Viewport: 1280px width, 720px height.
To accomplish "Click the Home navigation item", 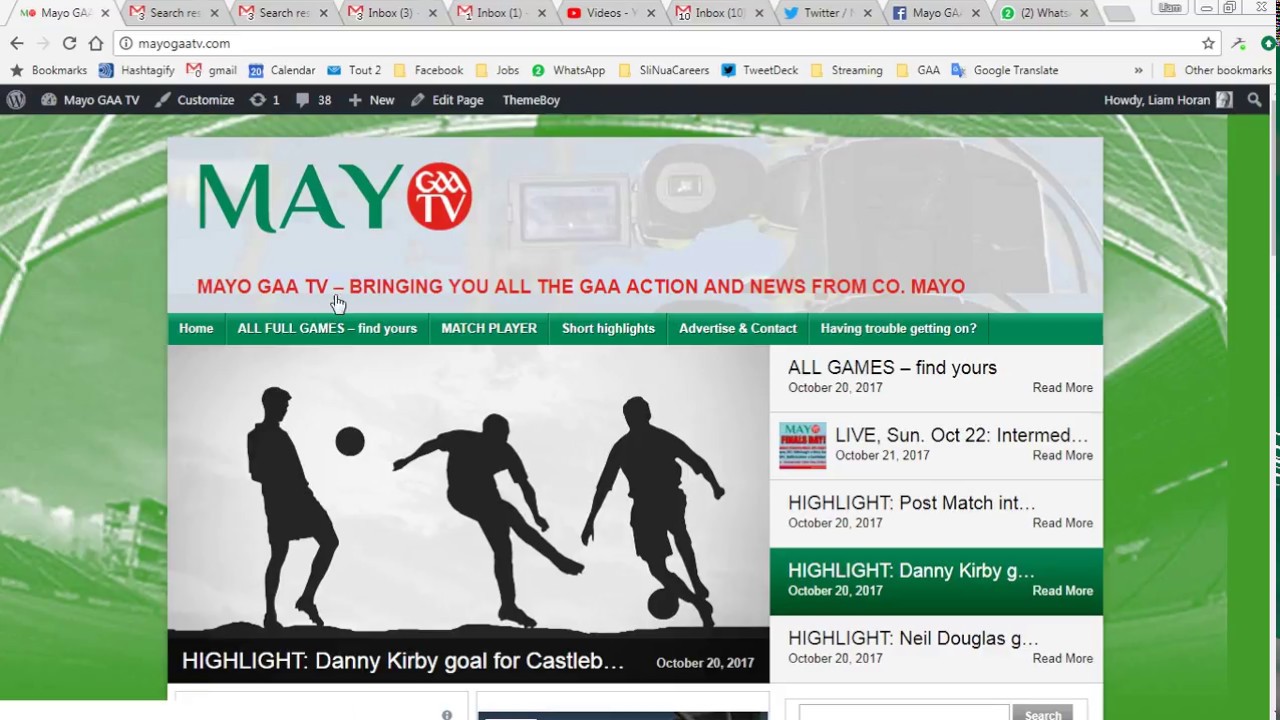I will click(x=196, y=328).
